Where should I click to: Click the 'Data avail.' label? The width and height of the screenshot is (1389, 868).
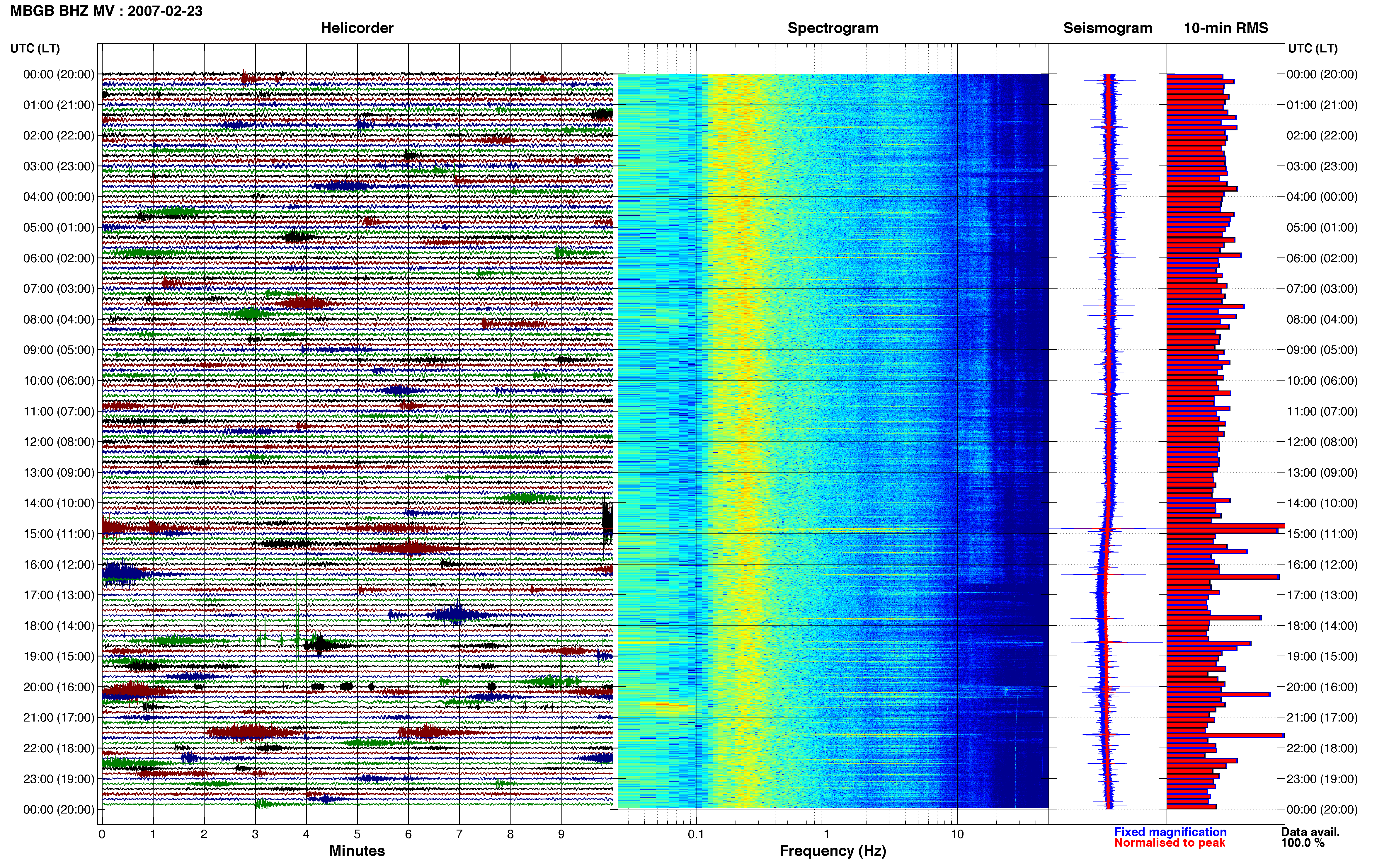pyautogui.click(x=1310, y=833)
